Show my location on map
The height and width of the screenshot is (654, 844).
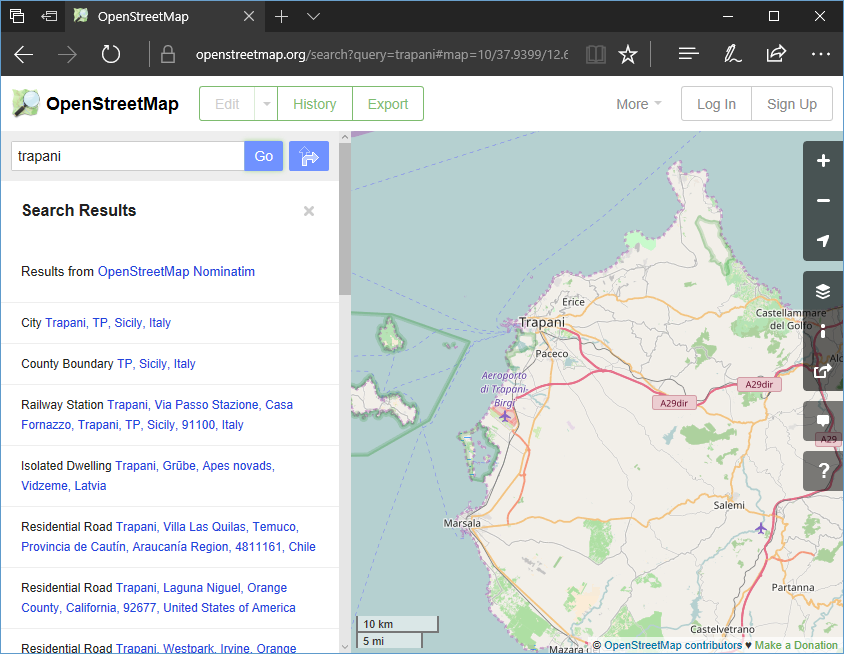[822, 241]
